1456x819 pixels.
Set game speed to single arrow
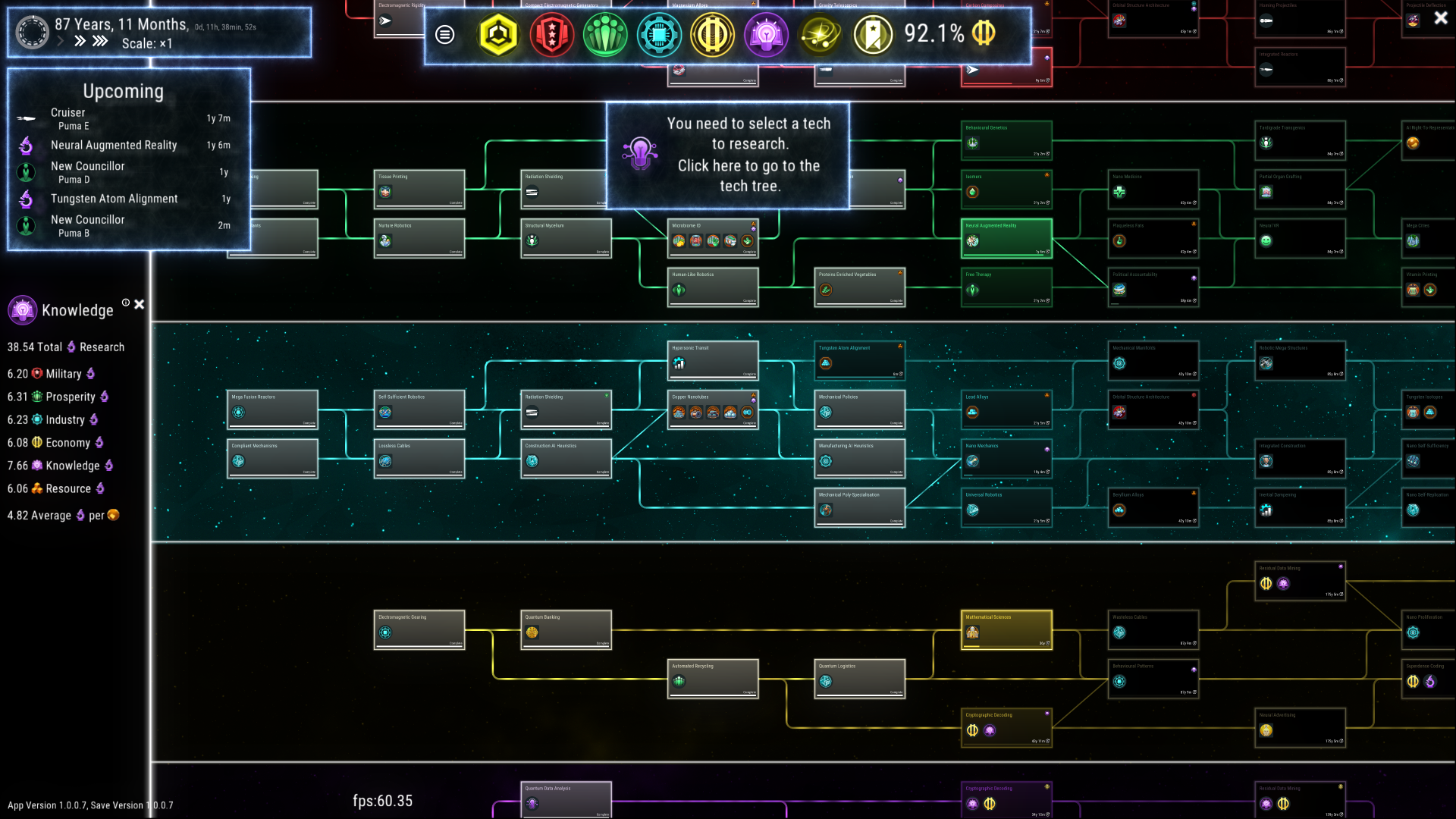[x=61, y=41]
